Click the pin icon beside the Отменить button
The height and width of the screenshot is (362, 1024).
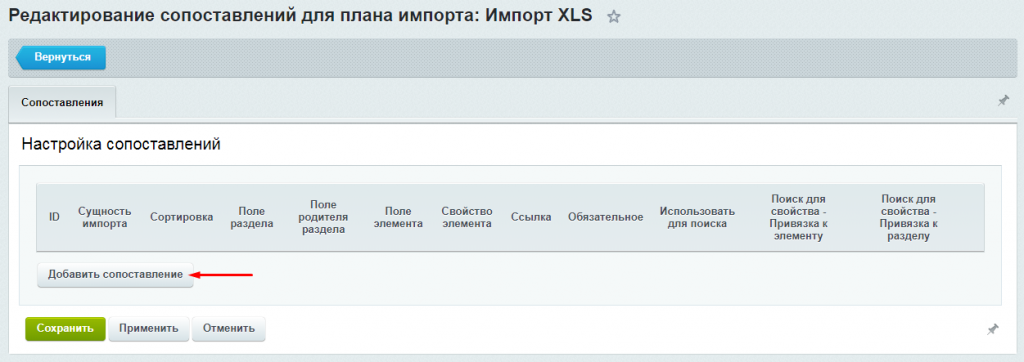(x=992, y=329)
